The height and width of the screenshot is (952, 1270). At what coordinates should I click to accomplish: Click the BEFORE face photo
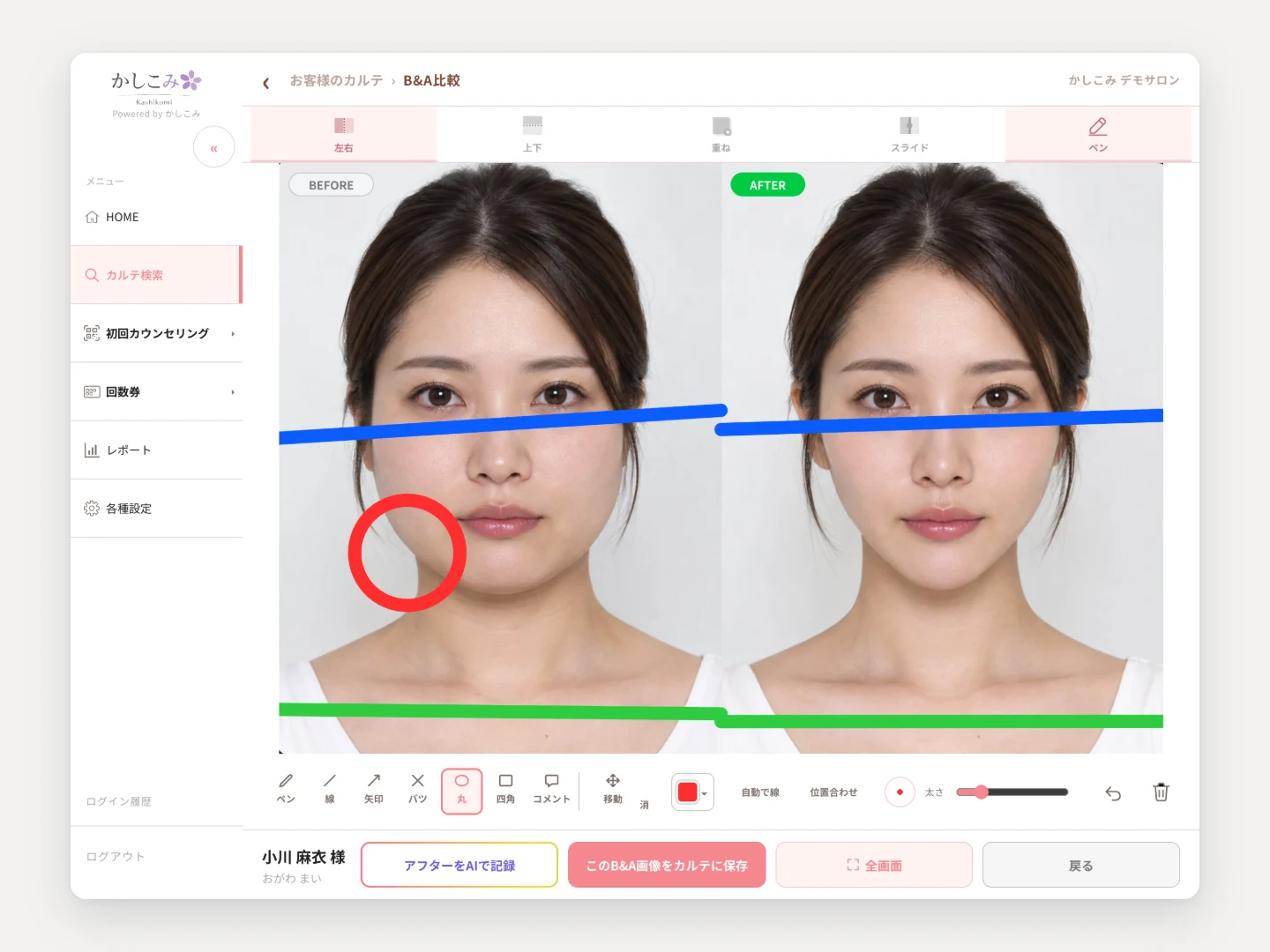pyautogui.click(x=500, y=458)
